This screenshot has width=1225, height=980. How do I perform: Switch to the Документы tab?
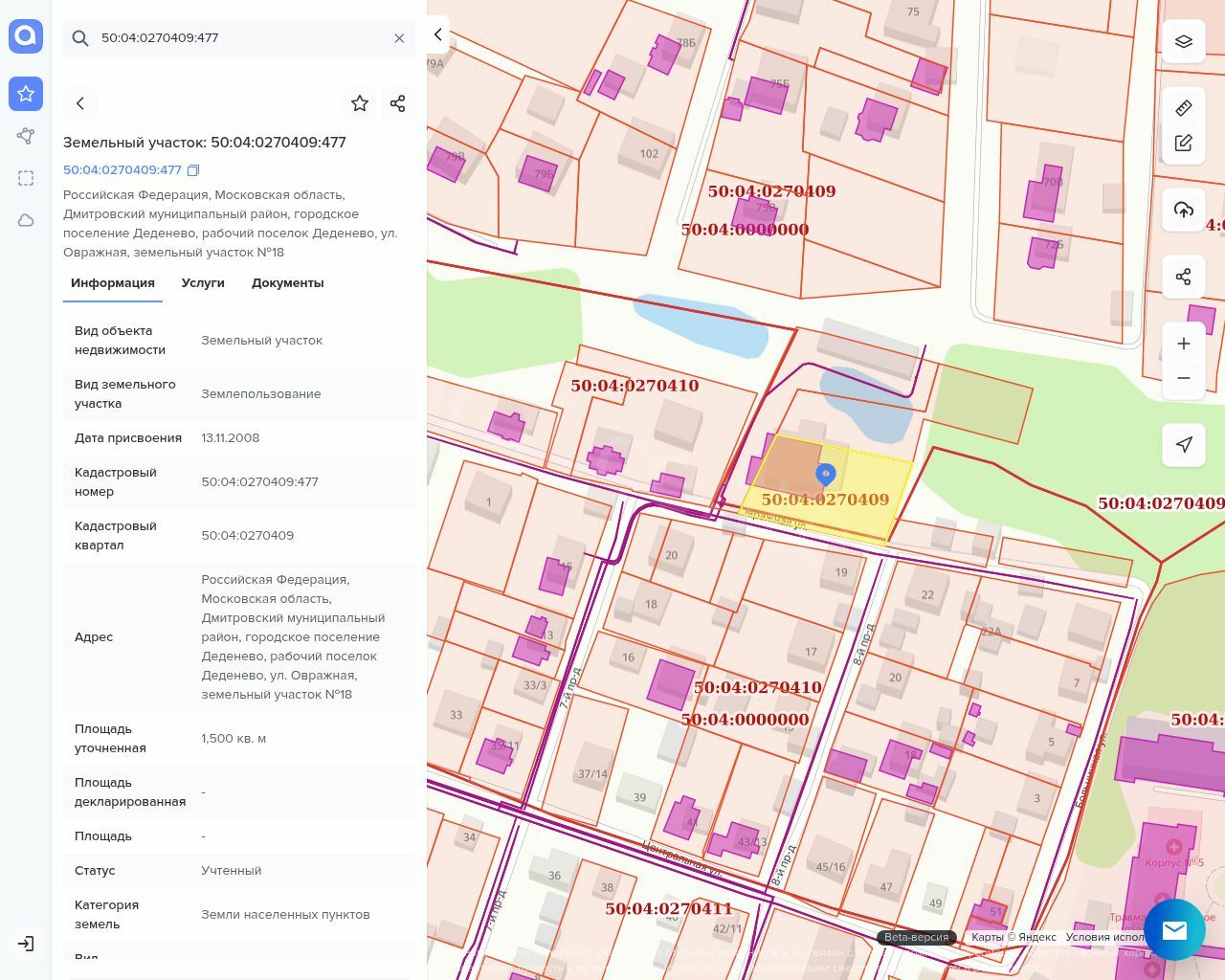click(287, 283)
